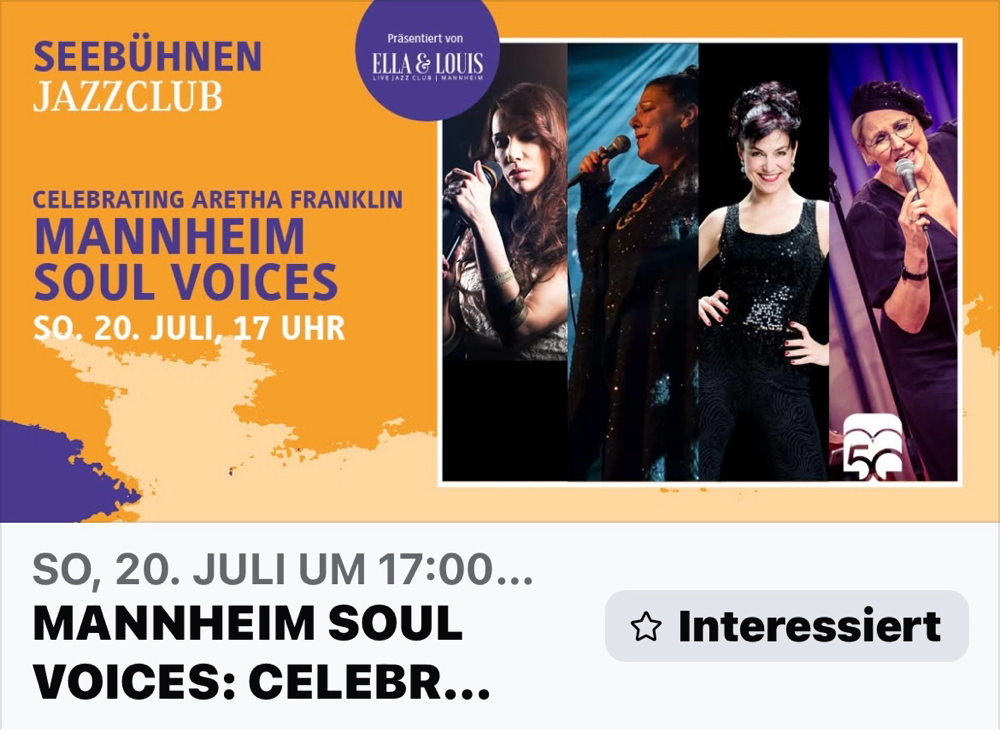This screenshot has height=744, width=1000.
Task: Click the SO. 20. JULI, 17 UHR banner text
Action: pos(189,328)
